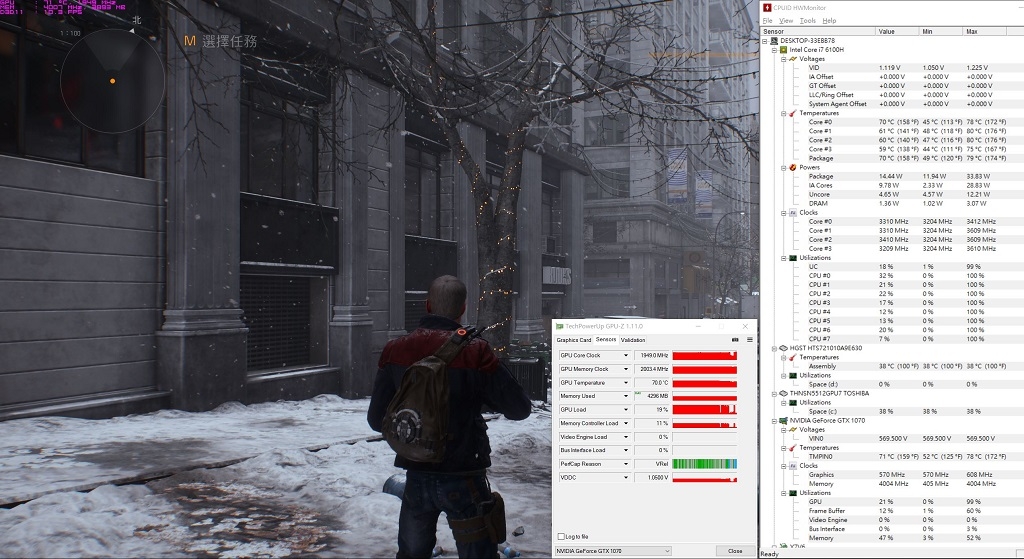The width and height of the screenshot is (1024, 559).
Task: Open the Tools menu in HWMonitor
Action: (x=807, y=21)
